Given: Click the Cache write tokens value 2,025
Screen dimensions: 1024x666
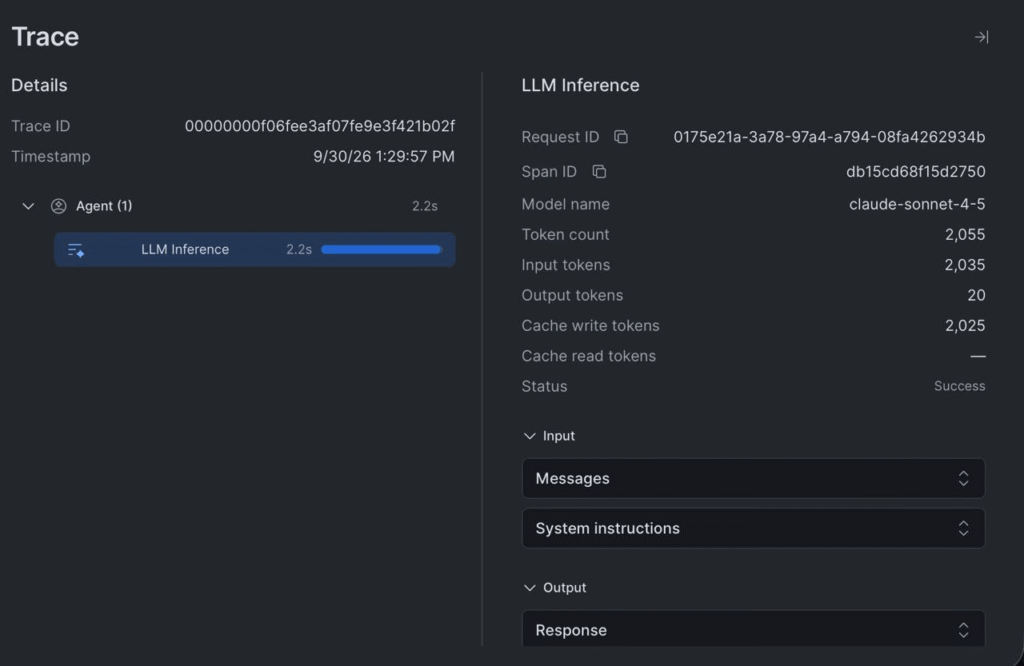Looking at the screenshot, I should click(965, 326).
